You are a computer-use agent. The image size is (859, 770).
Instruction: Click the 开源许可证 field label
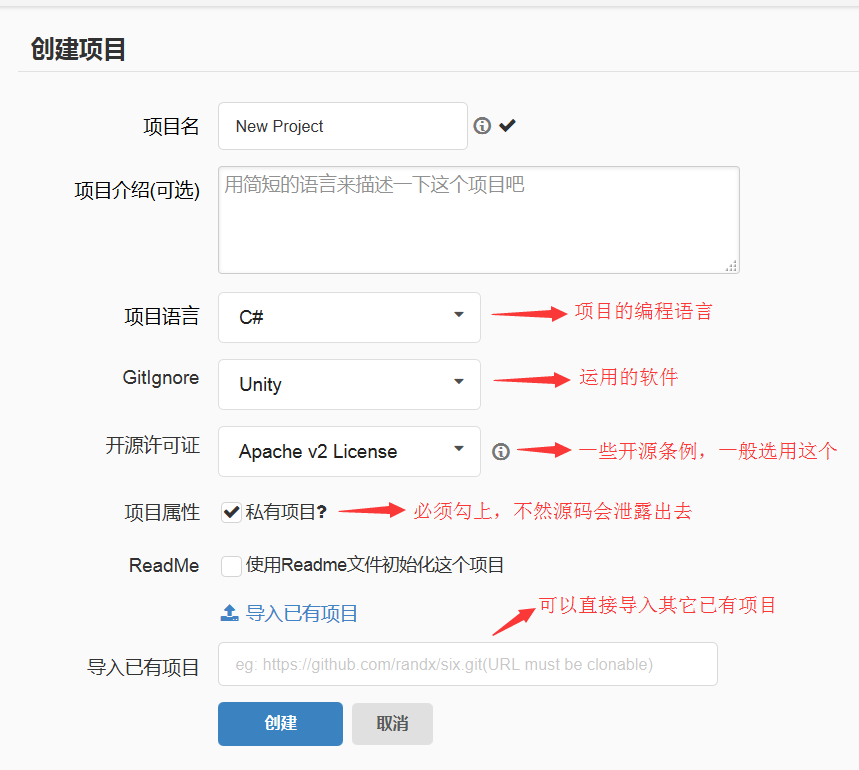[x=152, y=445]
